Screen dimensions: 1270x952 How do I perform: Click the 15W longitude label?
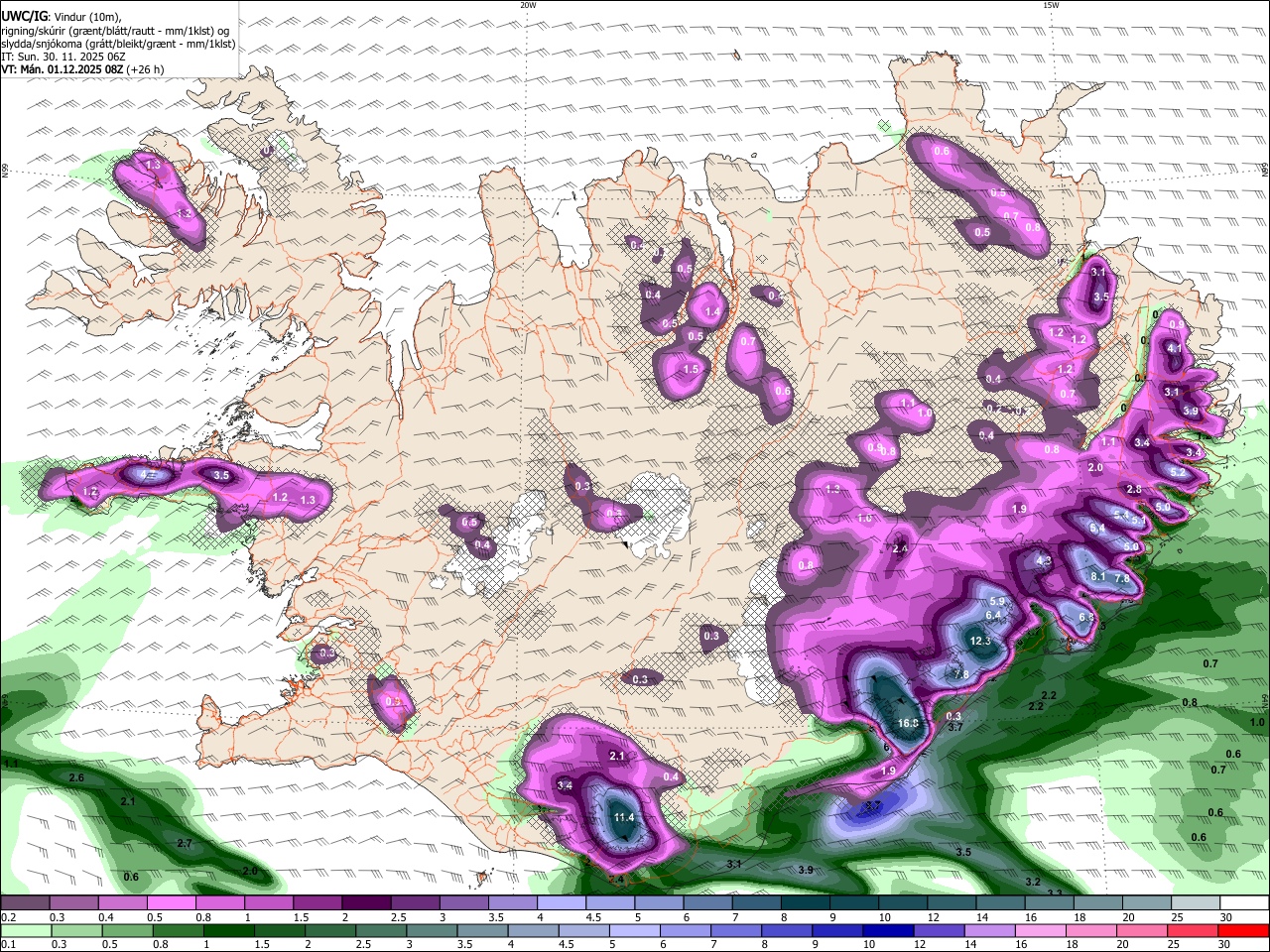pos(1051,5)
